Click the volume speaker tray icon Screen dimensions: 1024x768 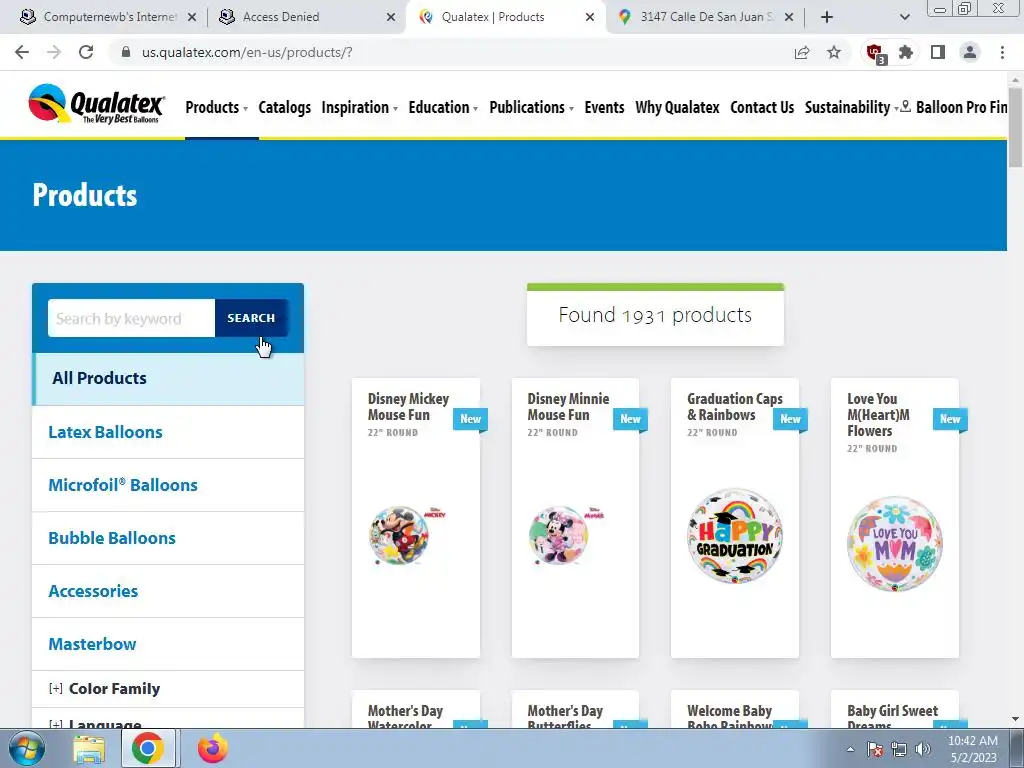923,749
